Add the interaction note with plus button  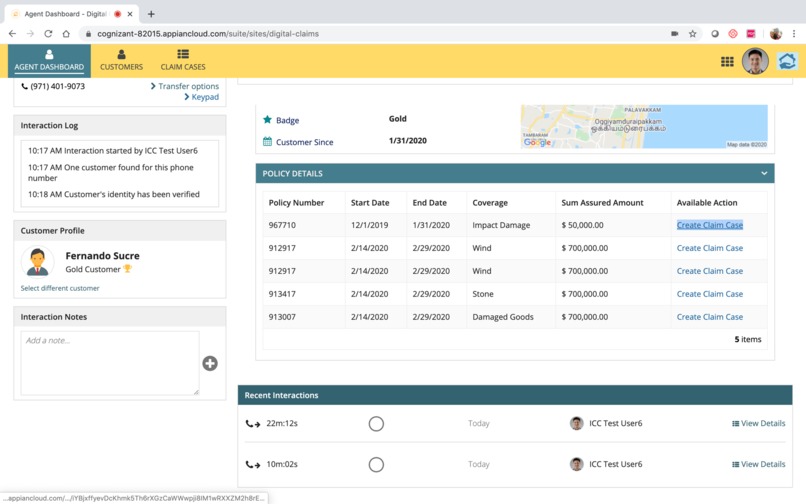pyautogui.click(x=210, y=363)
